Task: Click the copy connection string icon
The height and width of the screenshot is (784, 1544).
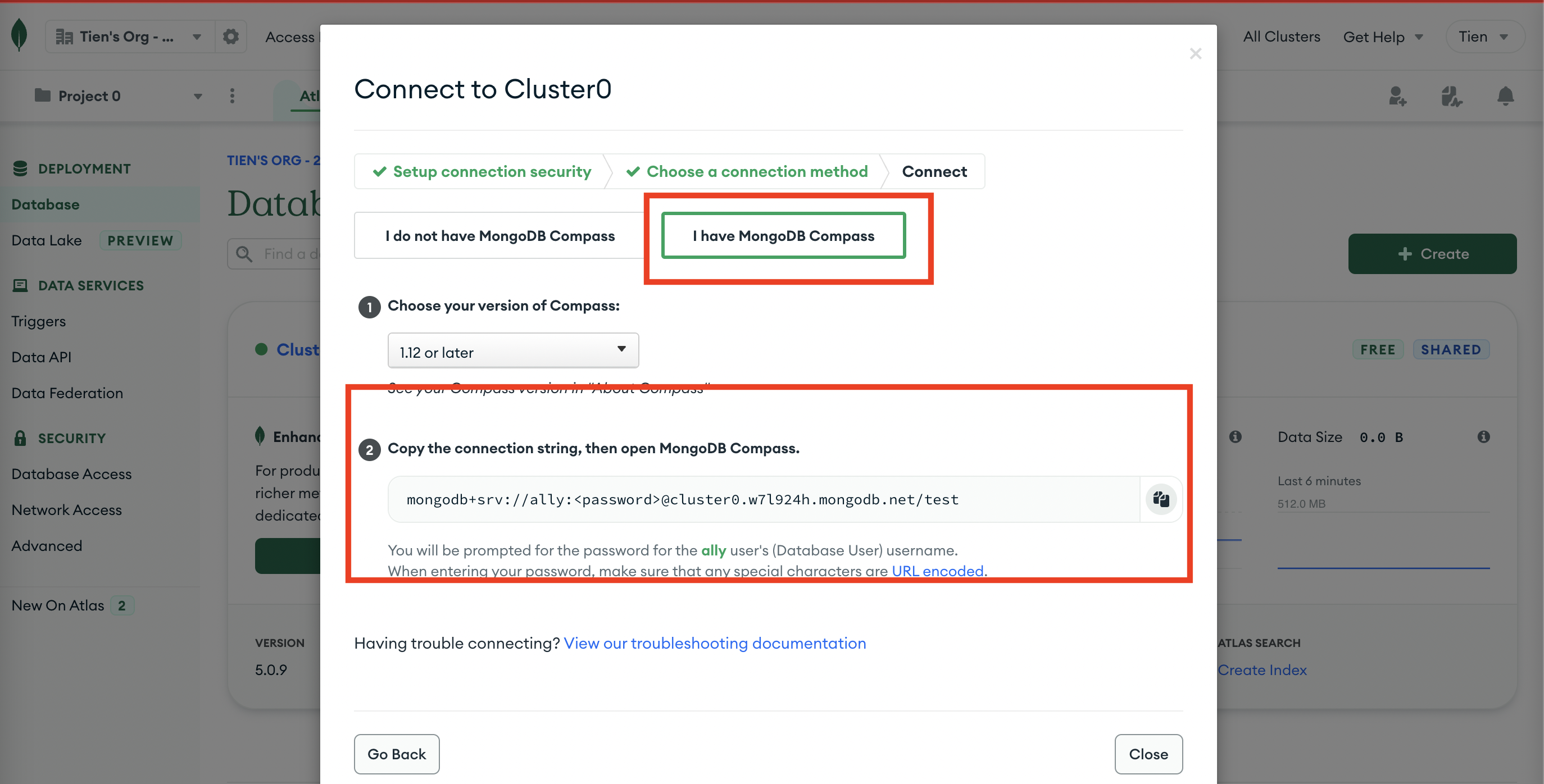Action: (1159, 499)
